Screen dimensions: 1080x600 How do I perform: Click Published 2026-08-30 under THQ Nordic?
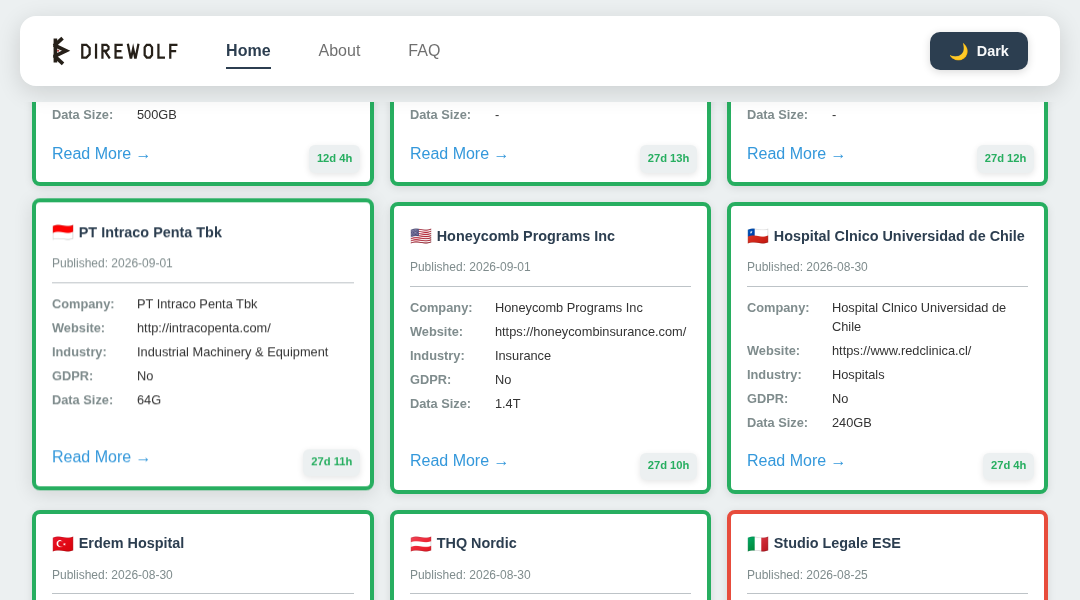pos(470,575)
